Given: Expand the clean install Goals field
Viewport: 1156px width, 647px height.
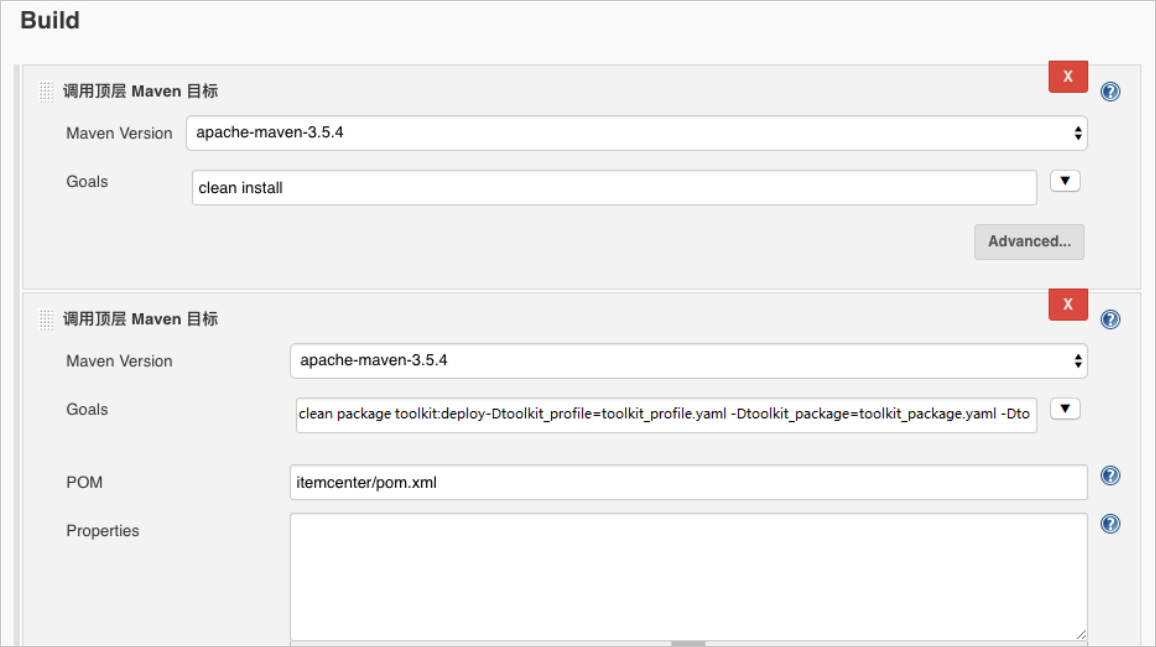Looking at the screenshot, I should coord(1065,181).
